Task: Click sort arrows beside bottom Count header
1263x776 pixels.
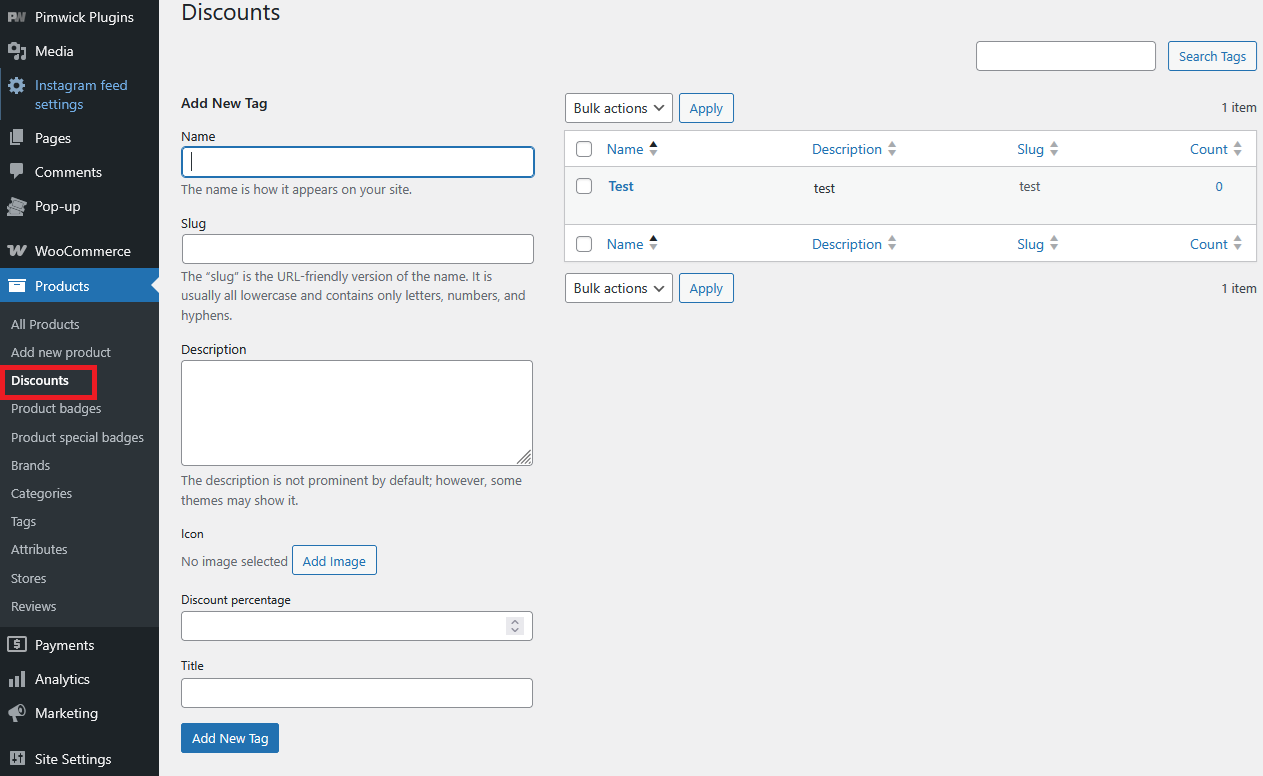Action: [x=1238, y=243]
